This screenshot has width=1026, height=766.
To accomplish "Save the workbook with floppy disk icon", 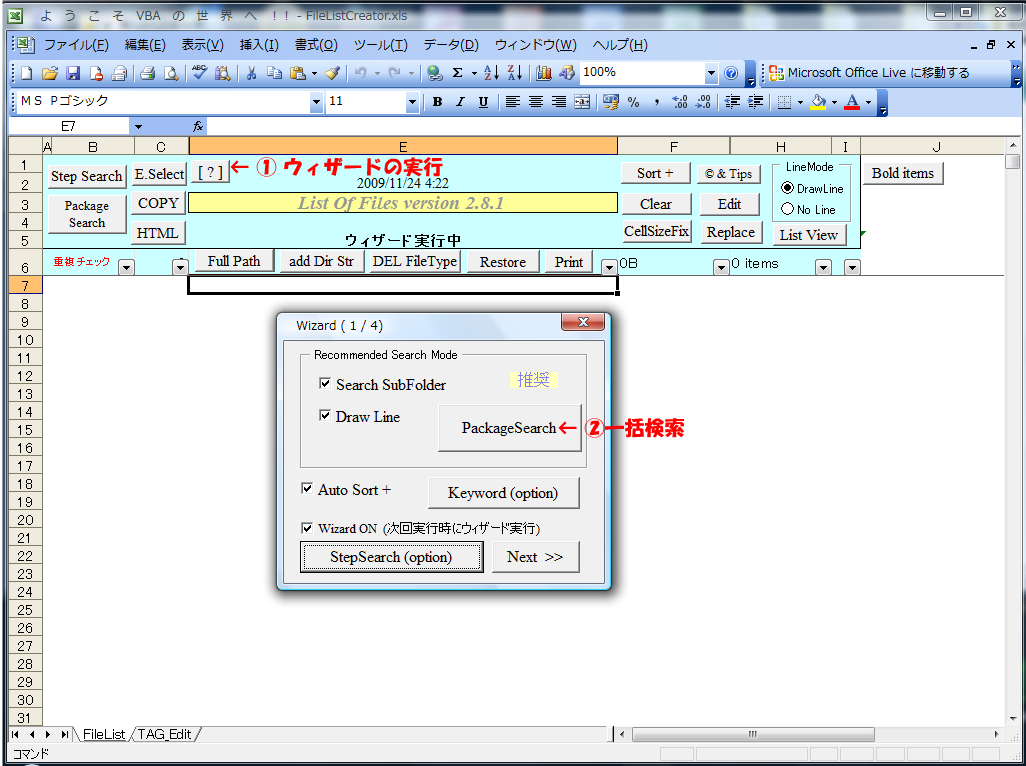I will point(73,74).
